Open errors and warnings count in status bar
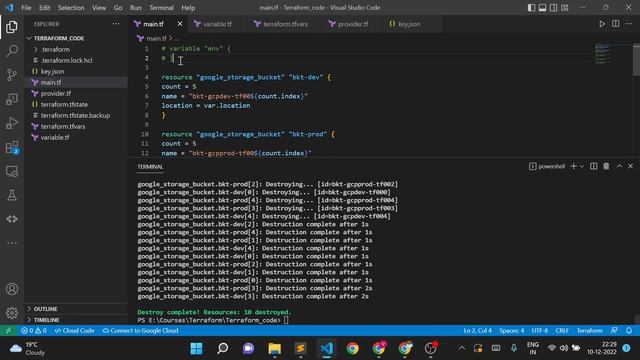This screenshot has width=640, height=360. (x=34, y=330)
